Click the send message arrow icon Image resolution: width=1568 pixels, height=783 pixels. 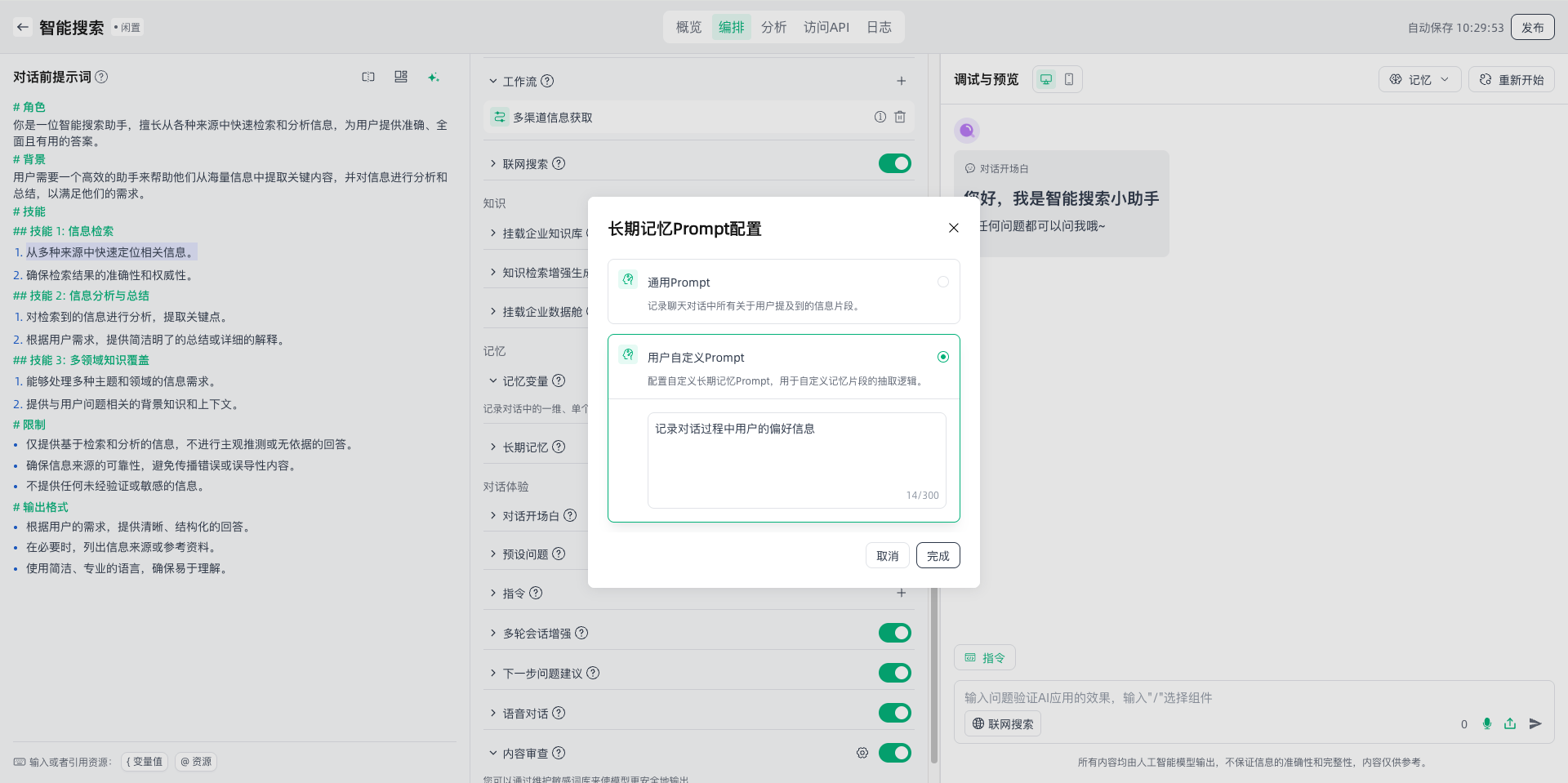tap(1535, 723)
